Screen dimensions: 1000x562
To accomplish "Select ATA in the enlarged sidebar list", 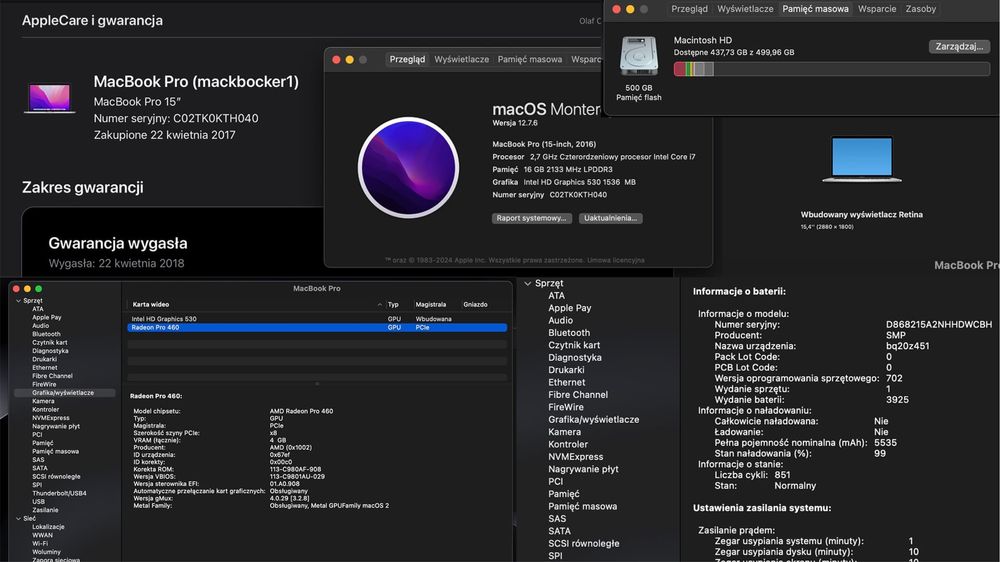I will [x=556, y=295].
